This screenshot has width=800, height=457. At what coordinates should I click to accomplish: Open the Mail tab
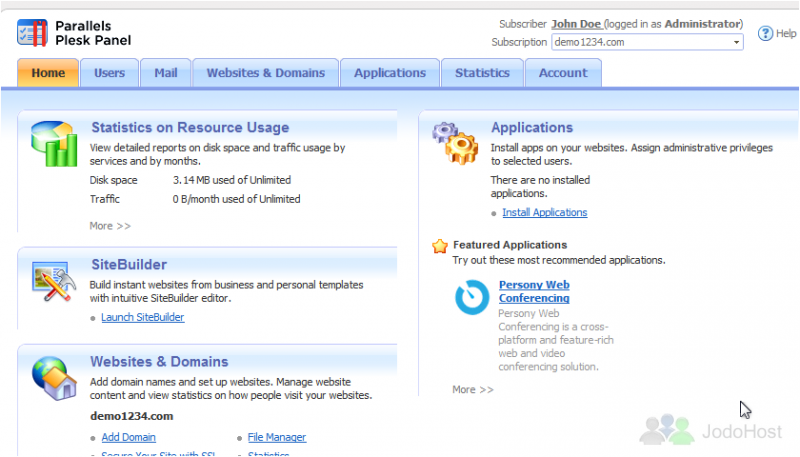(x=165, y=73)
